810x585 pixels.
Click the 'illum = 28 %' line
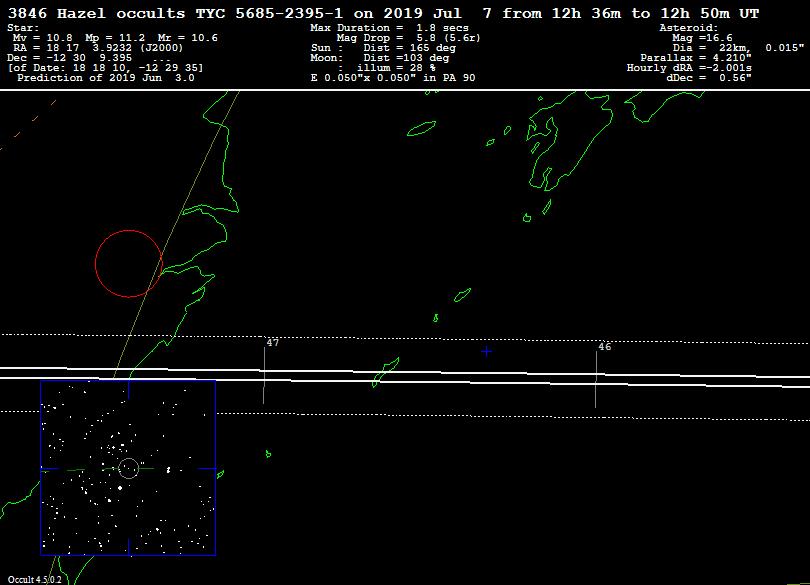396,68
